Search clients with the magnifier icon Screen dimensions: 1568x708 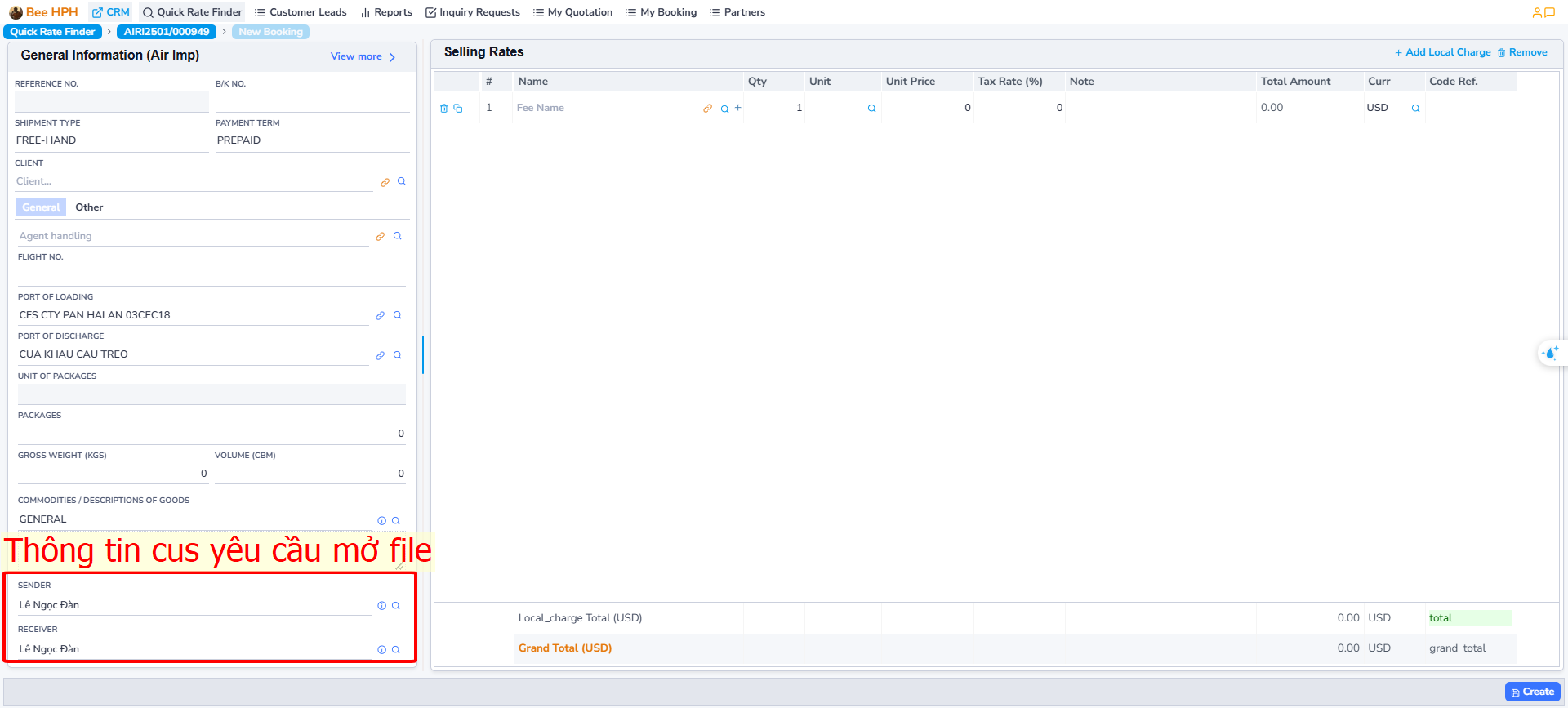pos(401,181)
